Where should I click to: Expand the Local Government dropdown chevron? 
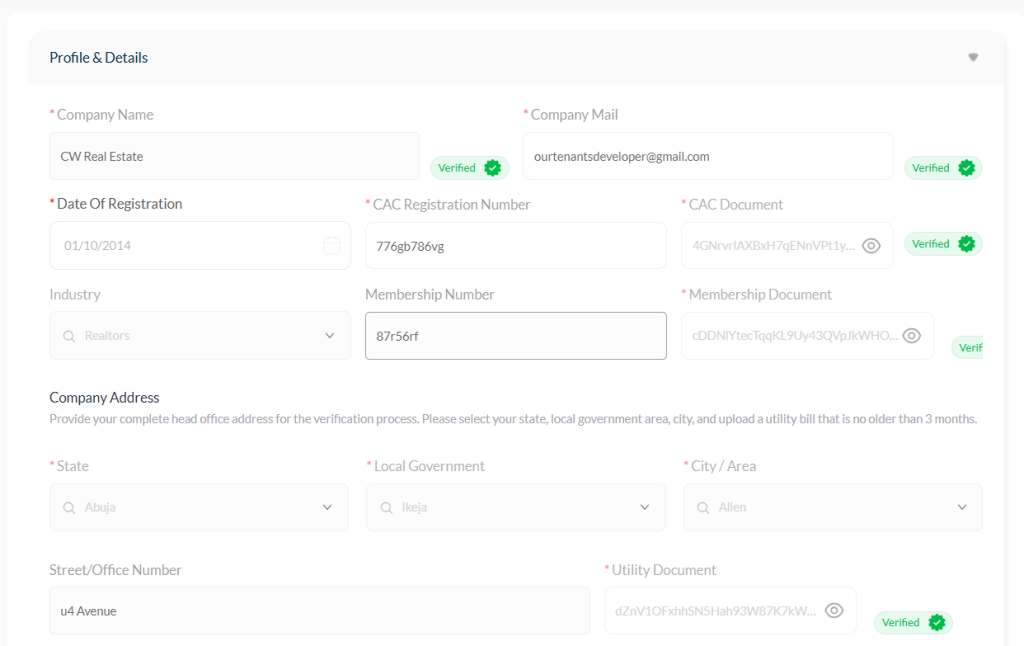(645, 508)
